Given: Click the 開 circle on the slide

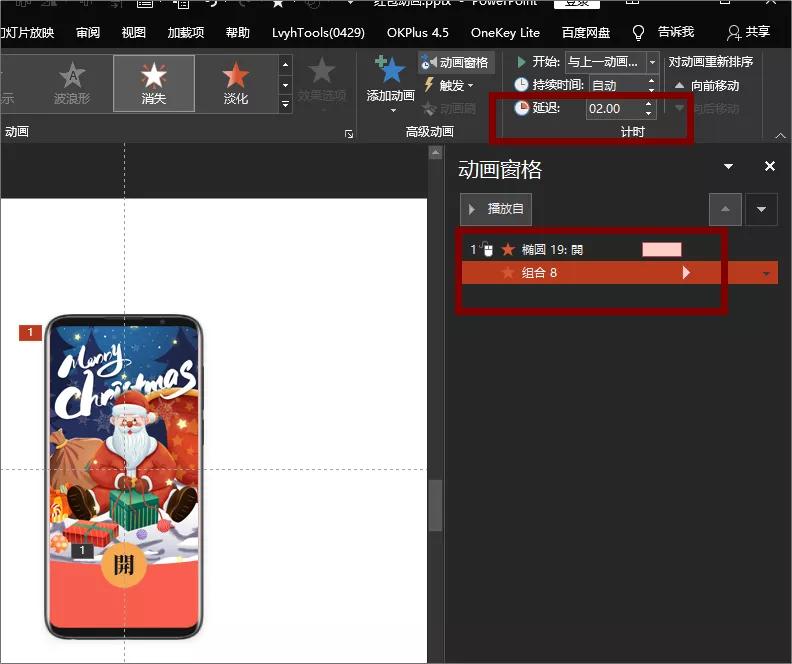Looking at the screenshot, I should point(124,565).
